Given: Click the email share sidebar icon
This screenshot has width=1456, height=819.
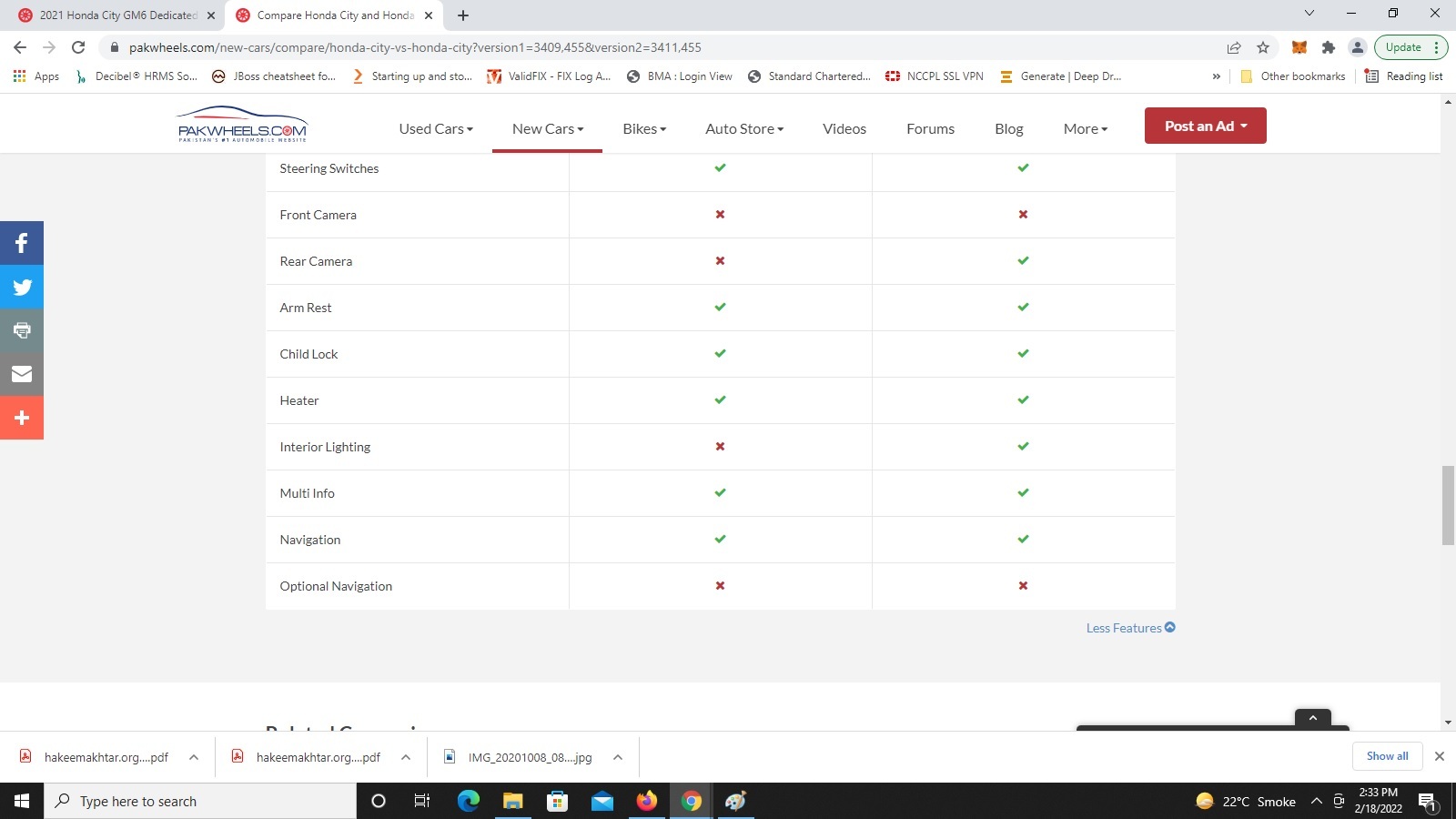Looking at the screenshot, I should click(22, 374).
